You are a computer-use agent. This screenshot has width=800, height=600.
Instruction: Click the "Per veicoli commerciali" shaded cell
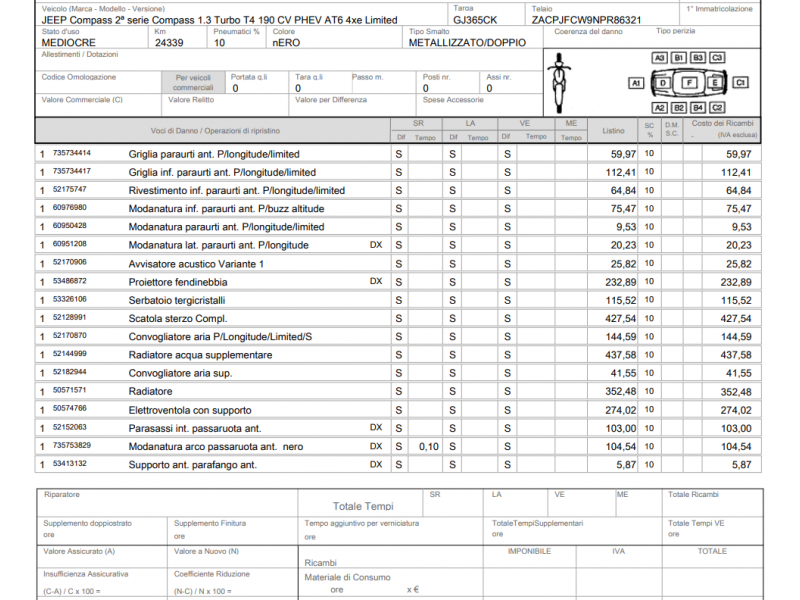pyautogui.click(x=193, y=82)
